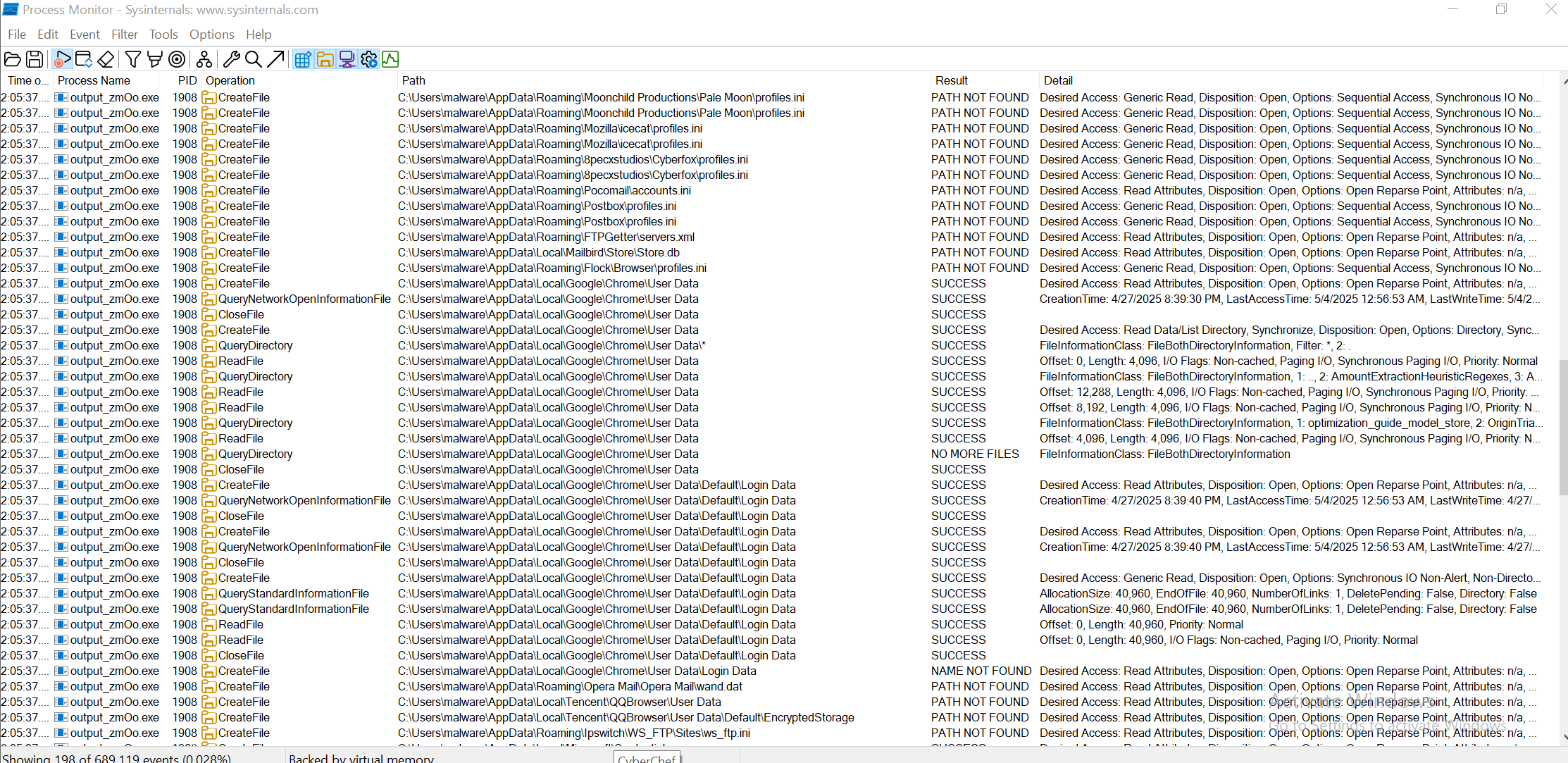This screenshot has height=763, width=1568.
Task: Show the Process Tree icon
Action: [x=204, y=59]
